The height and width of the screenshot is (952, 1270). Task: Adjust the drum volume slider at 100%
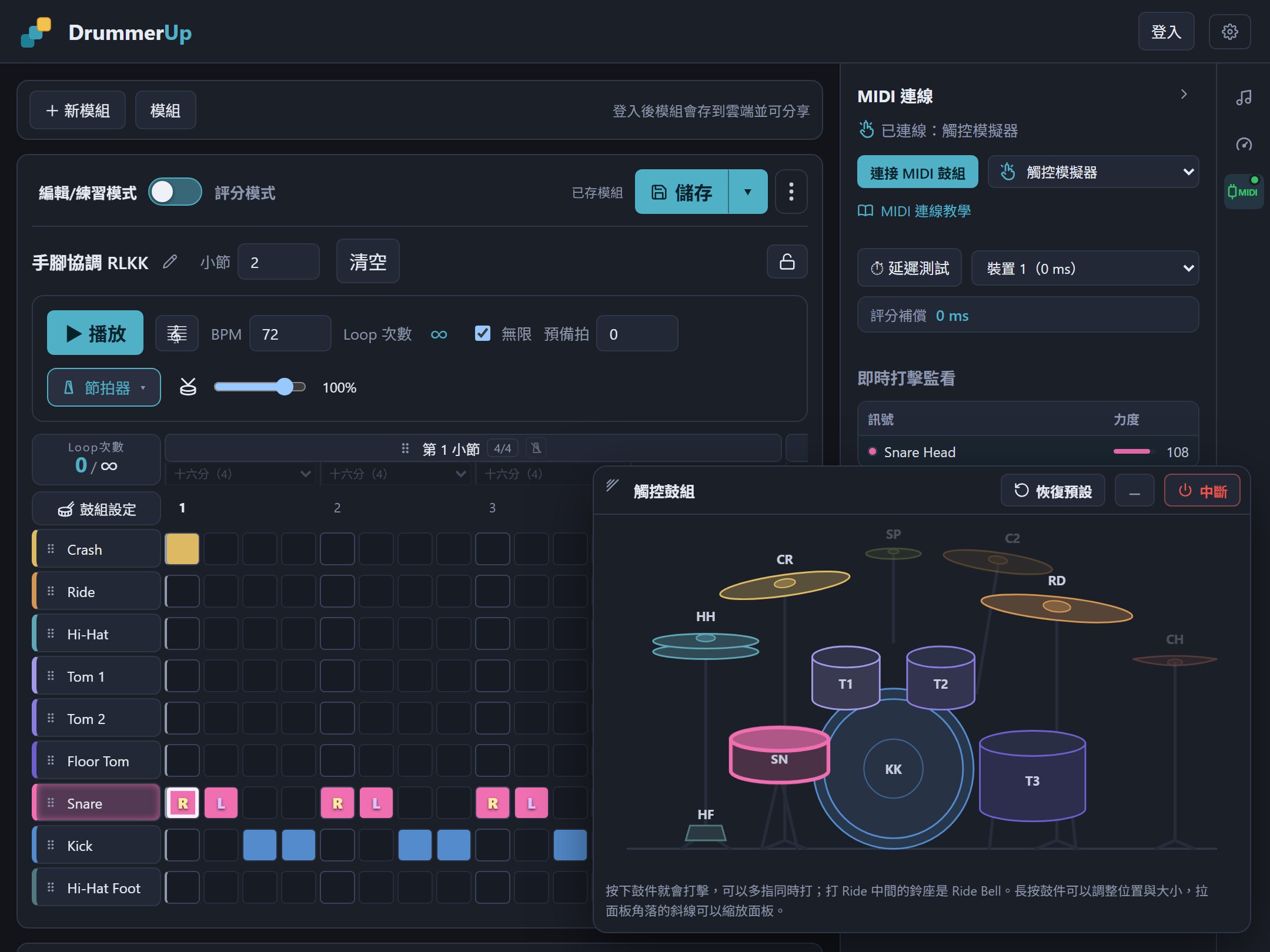[260, 387]
